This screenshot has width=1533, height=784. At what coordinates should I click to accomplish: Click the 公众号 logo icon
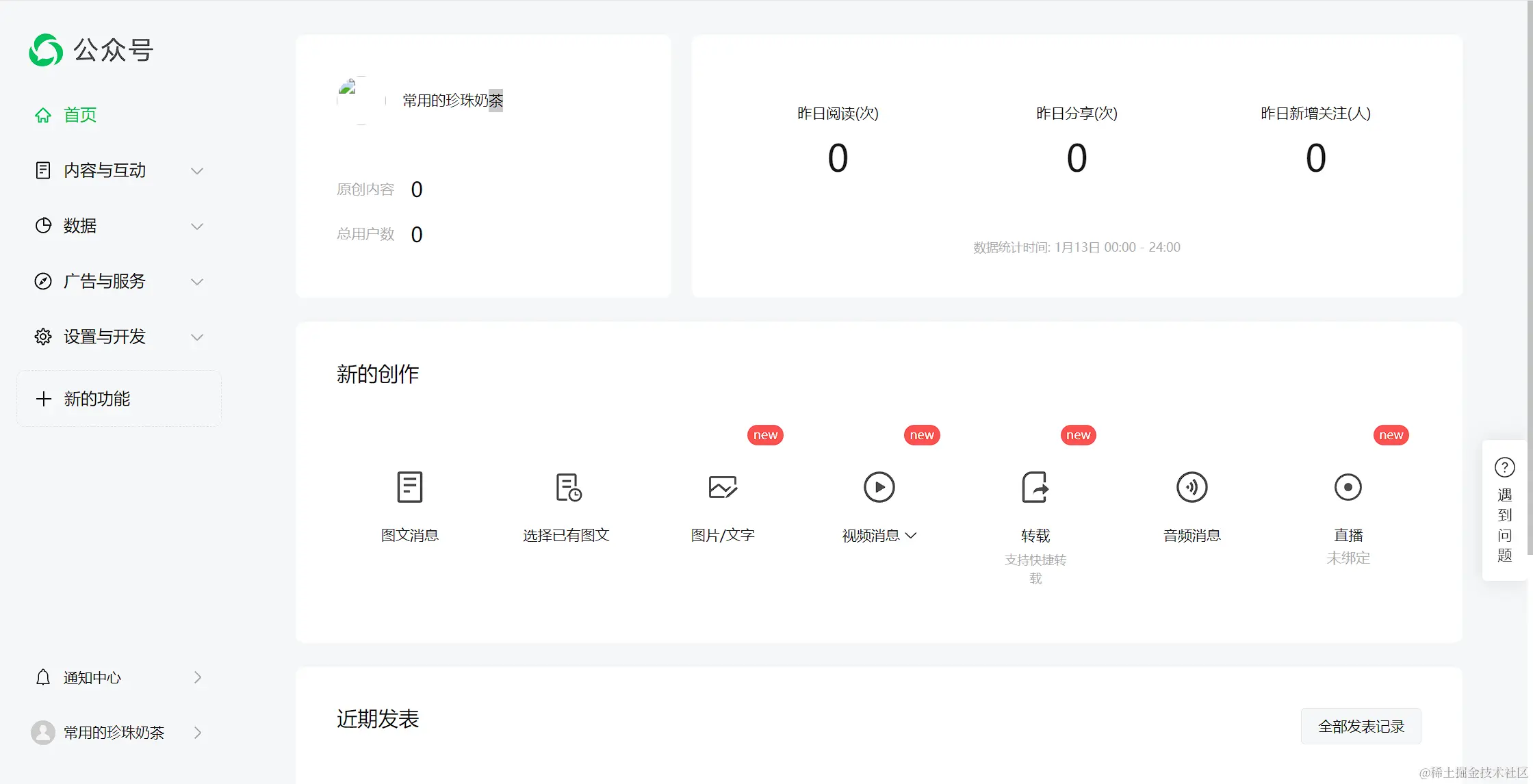pos(46,50)
